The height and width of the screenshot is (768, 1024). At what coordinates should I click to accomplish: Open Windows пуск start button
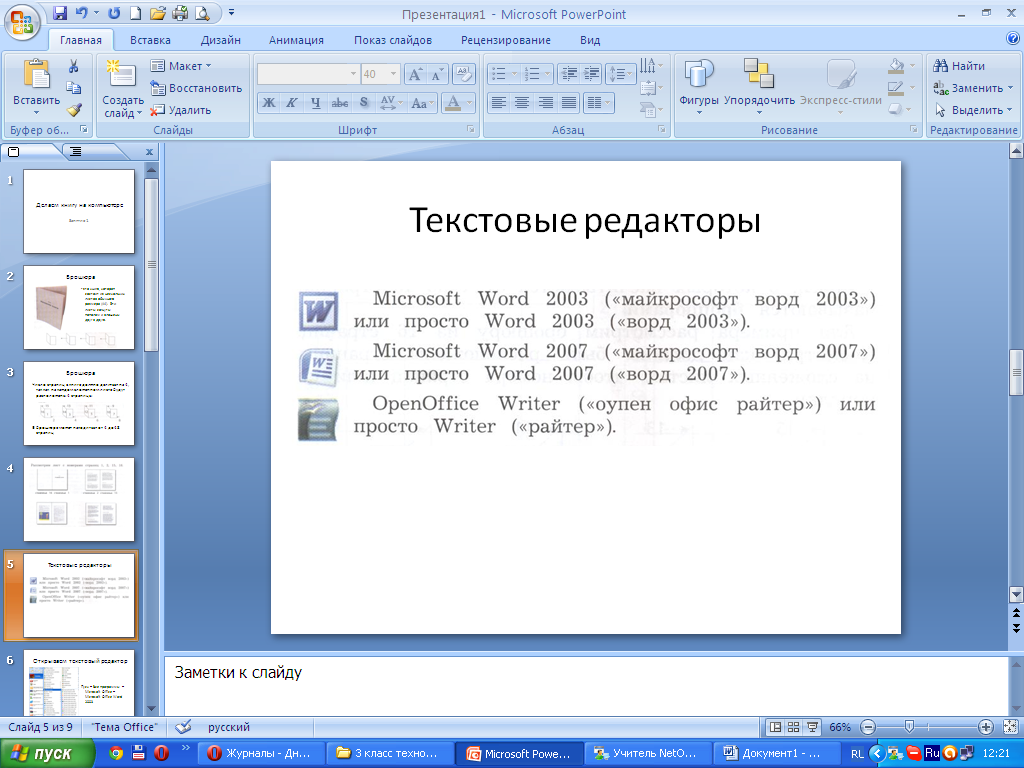click(47, 753)
